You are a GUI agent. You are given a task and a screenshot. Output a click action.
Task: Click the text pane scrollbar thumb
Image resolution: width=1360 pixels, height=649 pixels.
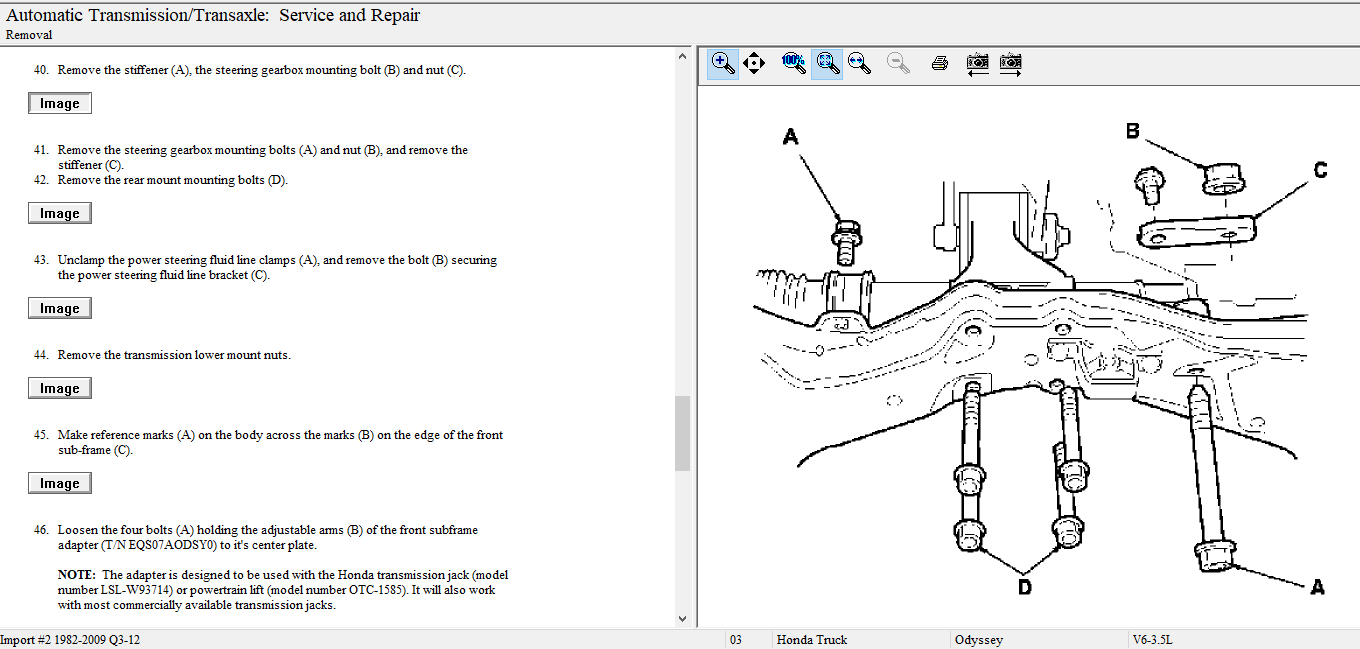(x=683, y=433)
